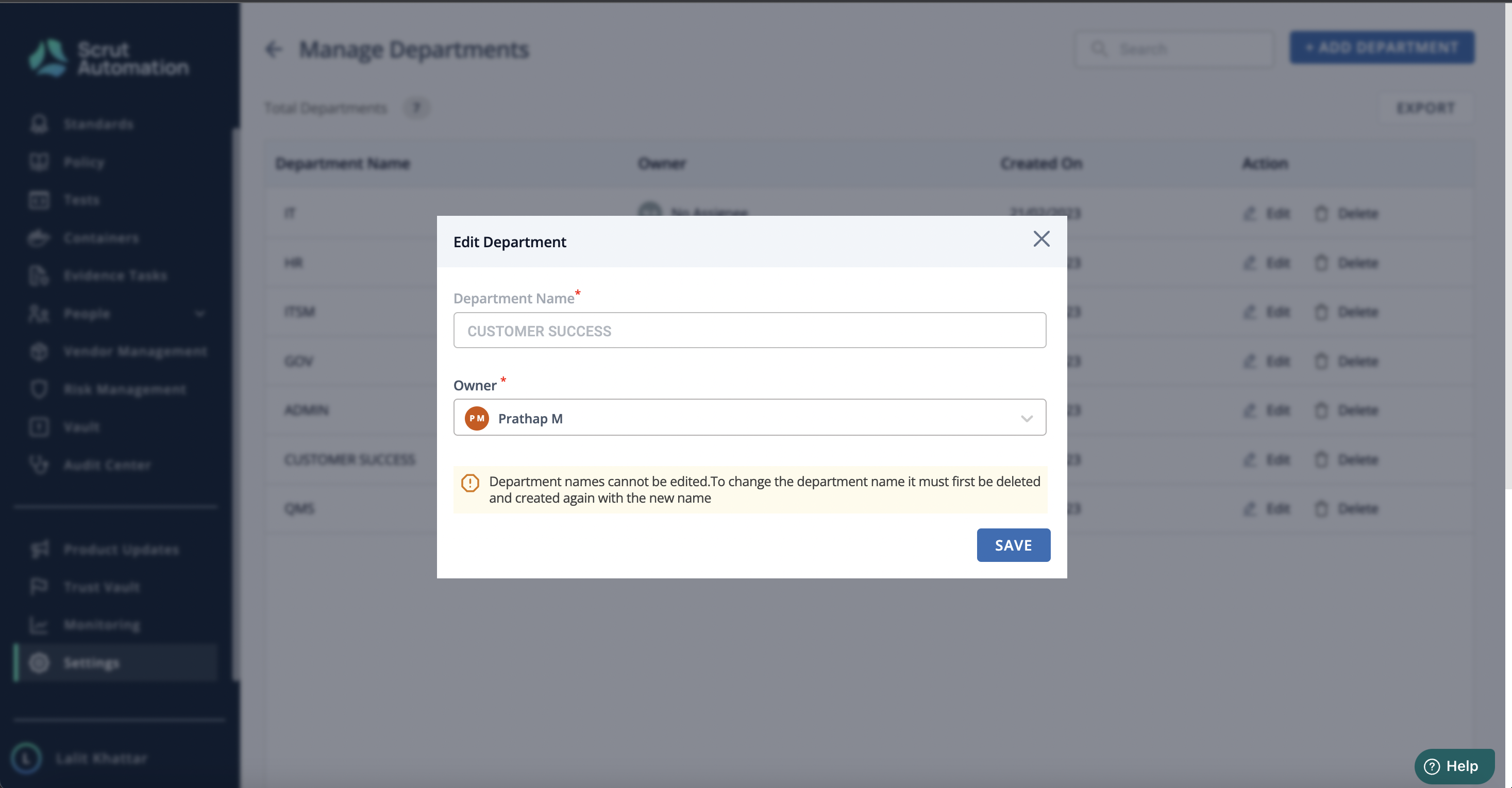
Task: Click Add Department button
Action: 1382,47
